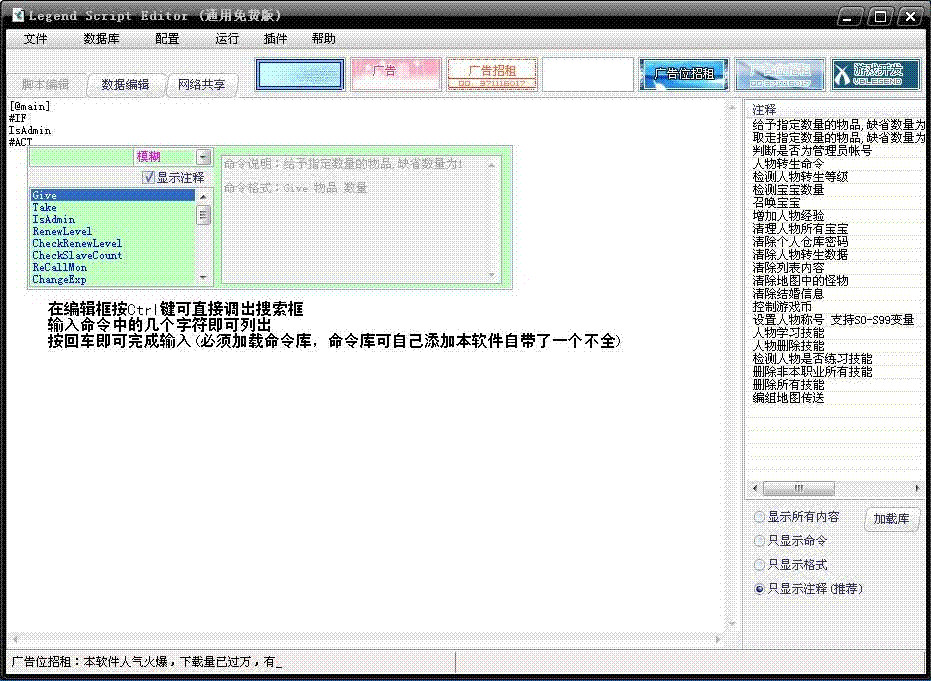The height and width of the screenshot is (681, 931).
Task: Open the 插件 menu
Action: 275,39
